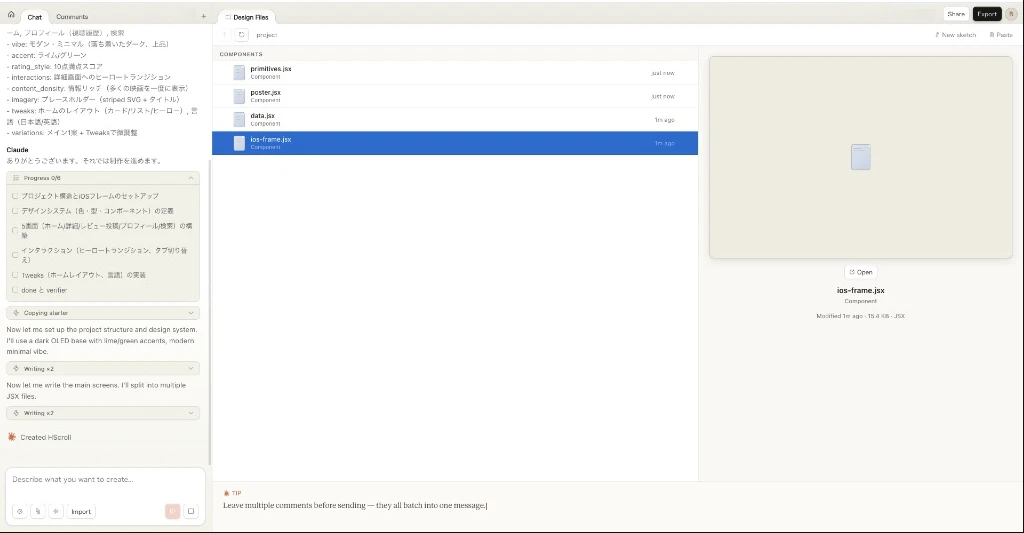1024x533 pixels.
Task: Click the Copying starter tool icon
Action: pos(16,313)
